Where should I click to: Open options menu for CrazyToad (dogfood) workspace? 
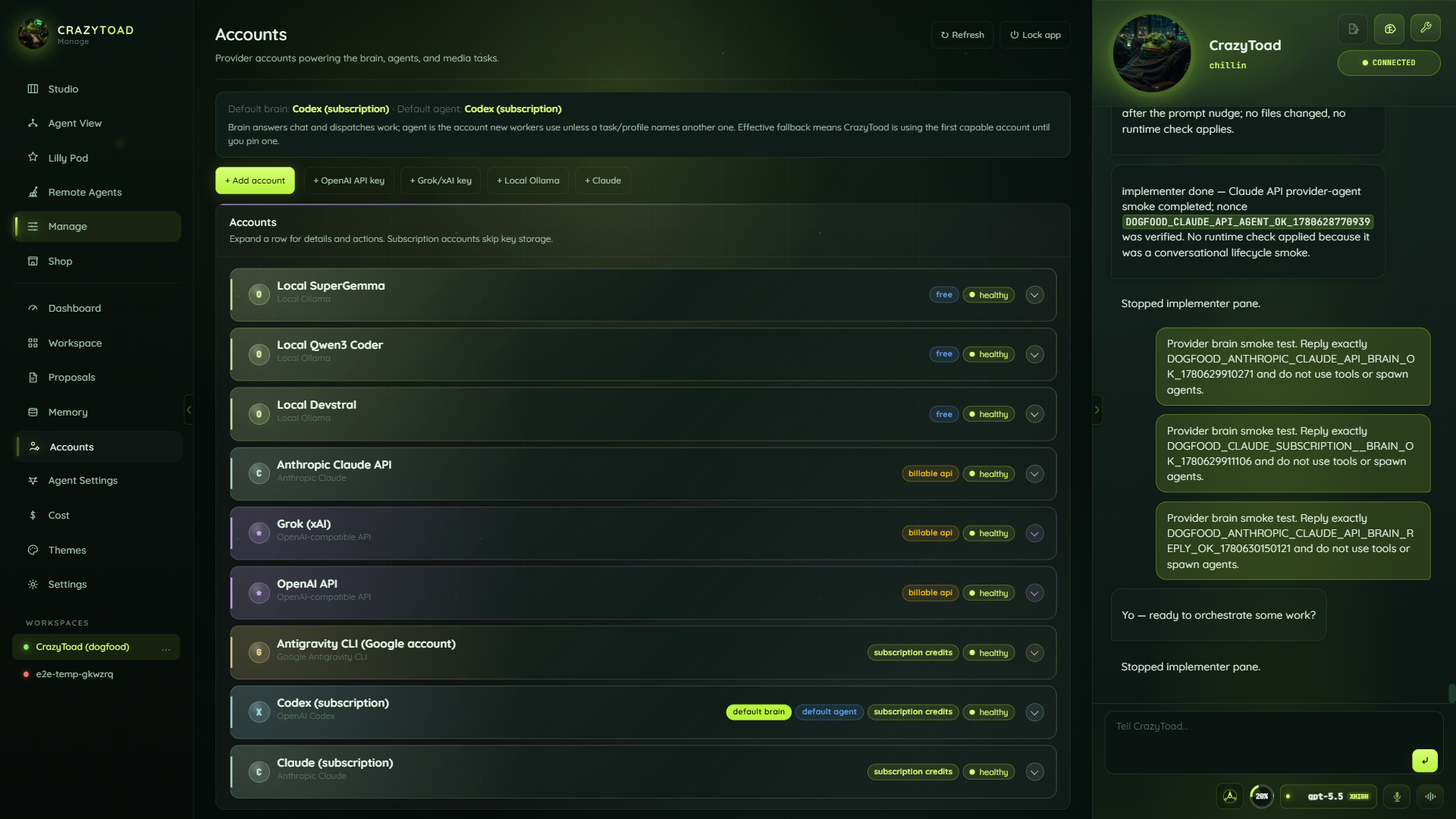click(165, 648)
